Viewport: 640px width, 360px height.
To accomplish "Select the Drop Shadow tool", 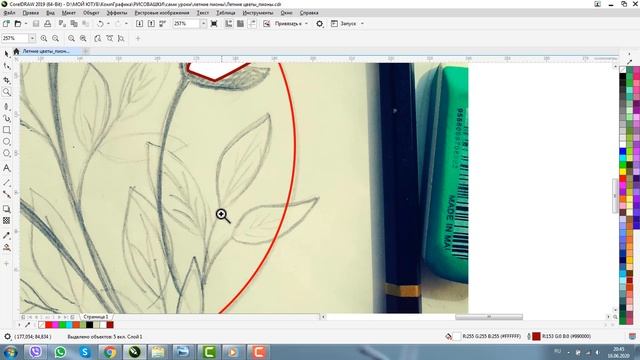I will (x=7, y=209).
